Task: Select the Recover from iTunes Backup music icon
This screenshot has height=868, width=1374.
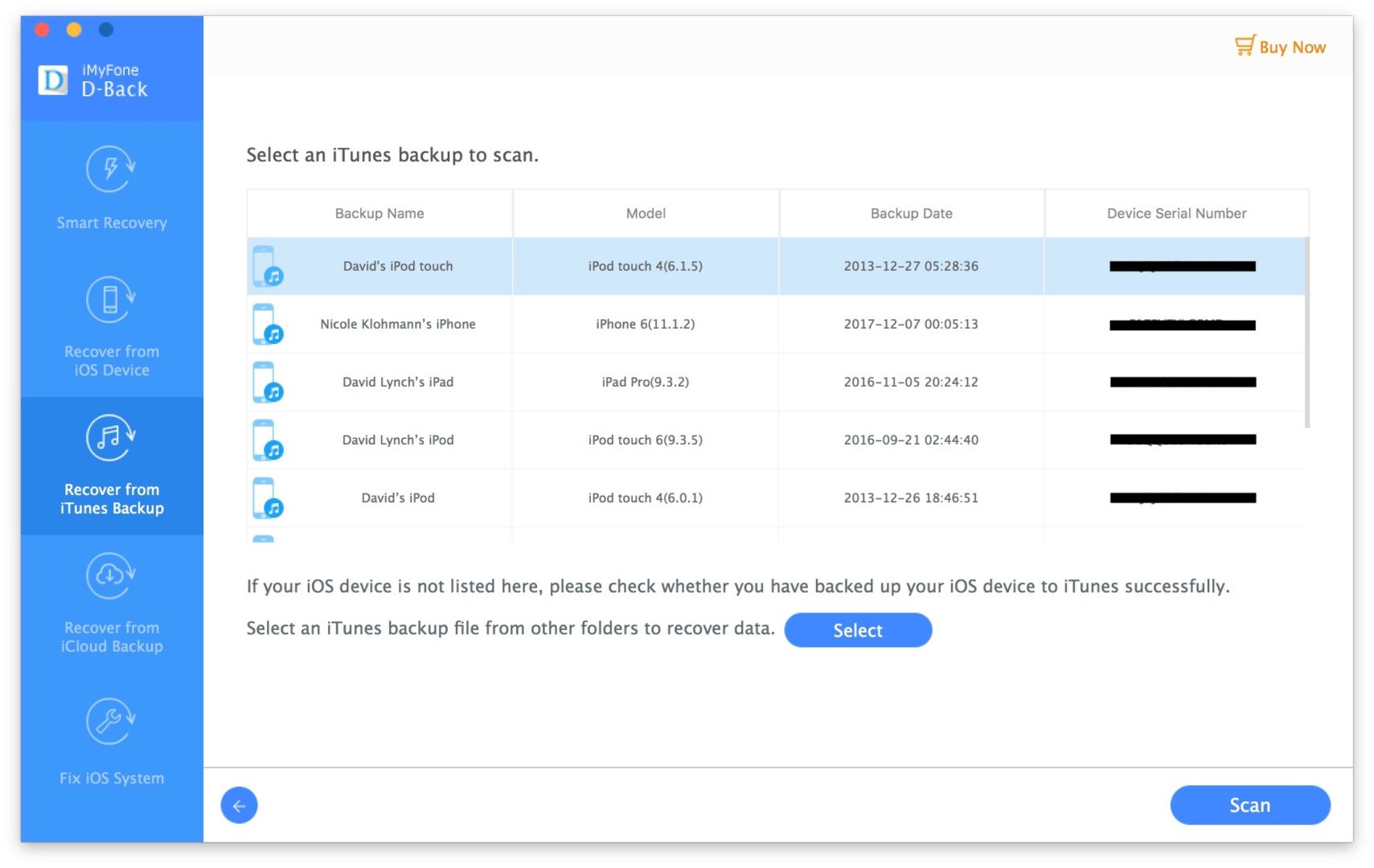Action: point(111,438)
